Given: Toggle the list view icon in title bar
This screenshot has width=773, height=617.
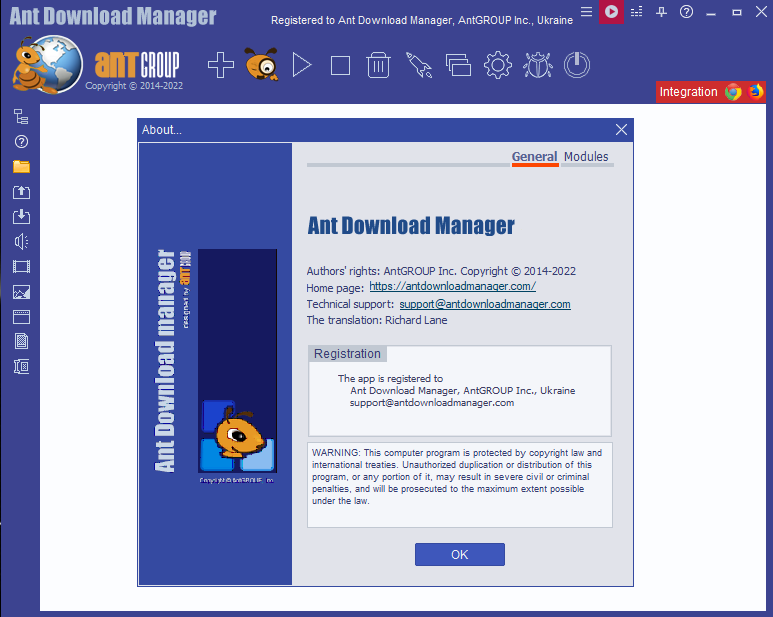Looking at the screenshot, I should (x=636, y=12).
